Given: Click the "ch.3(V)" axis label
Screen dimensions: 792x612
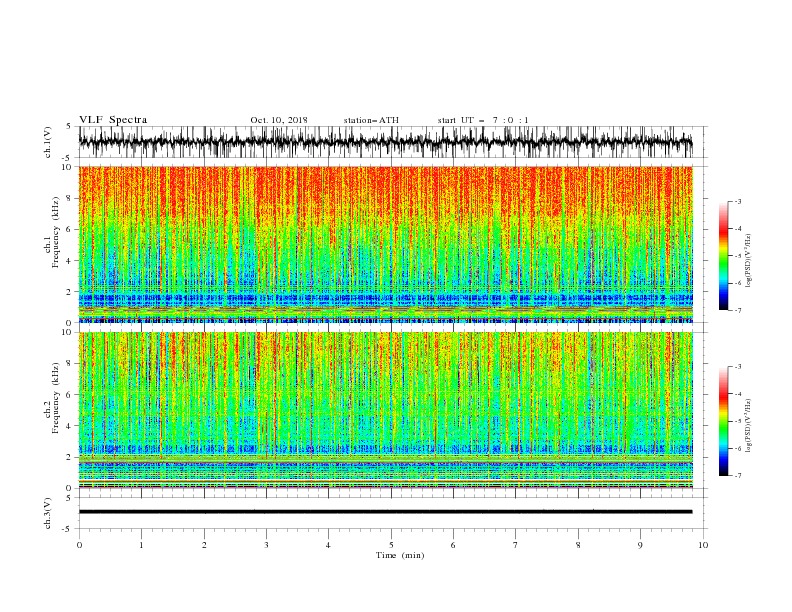Looking at the screenshot, I should point(48,514).
